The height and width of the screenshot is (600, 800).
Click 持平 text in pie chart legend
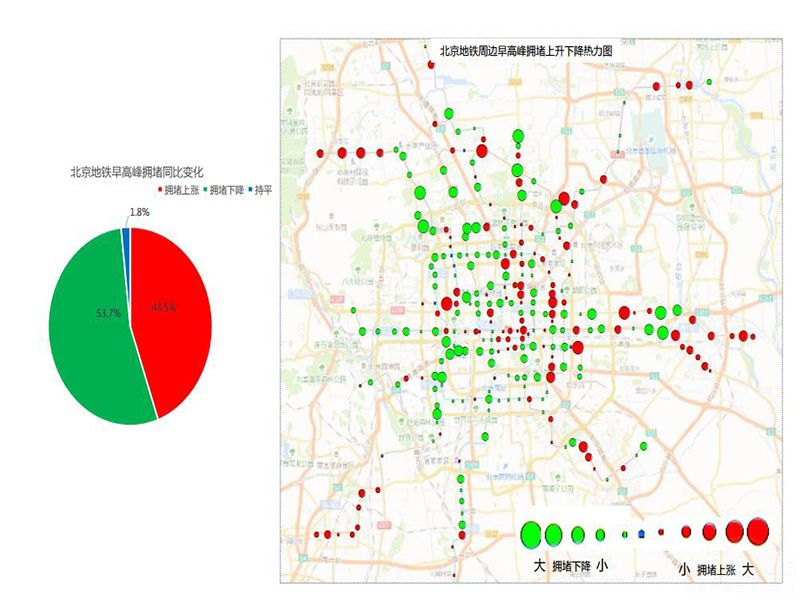(x=263, y=189)
